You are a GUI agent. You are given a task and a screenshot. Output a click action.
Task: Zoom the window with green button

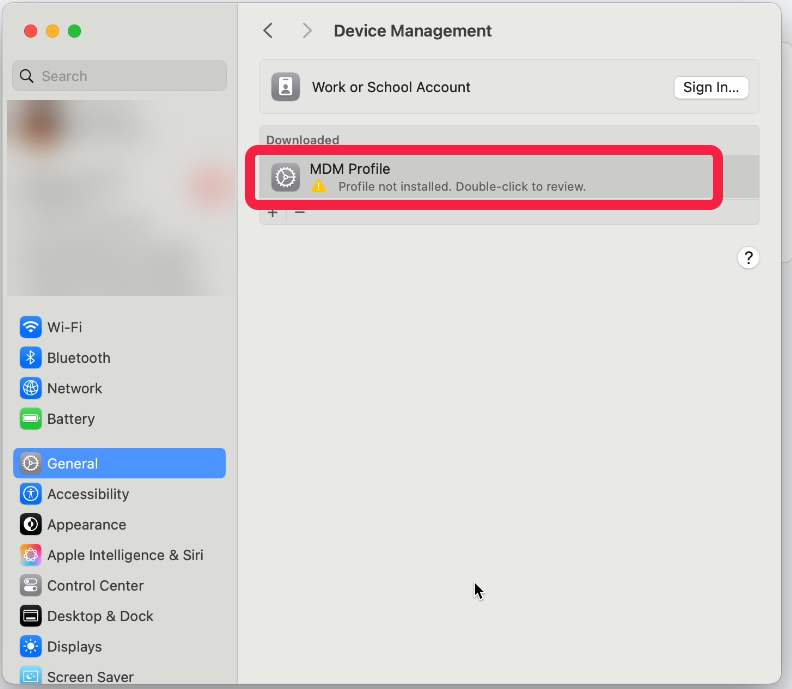tap(74, 31)
